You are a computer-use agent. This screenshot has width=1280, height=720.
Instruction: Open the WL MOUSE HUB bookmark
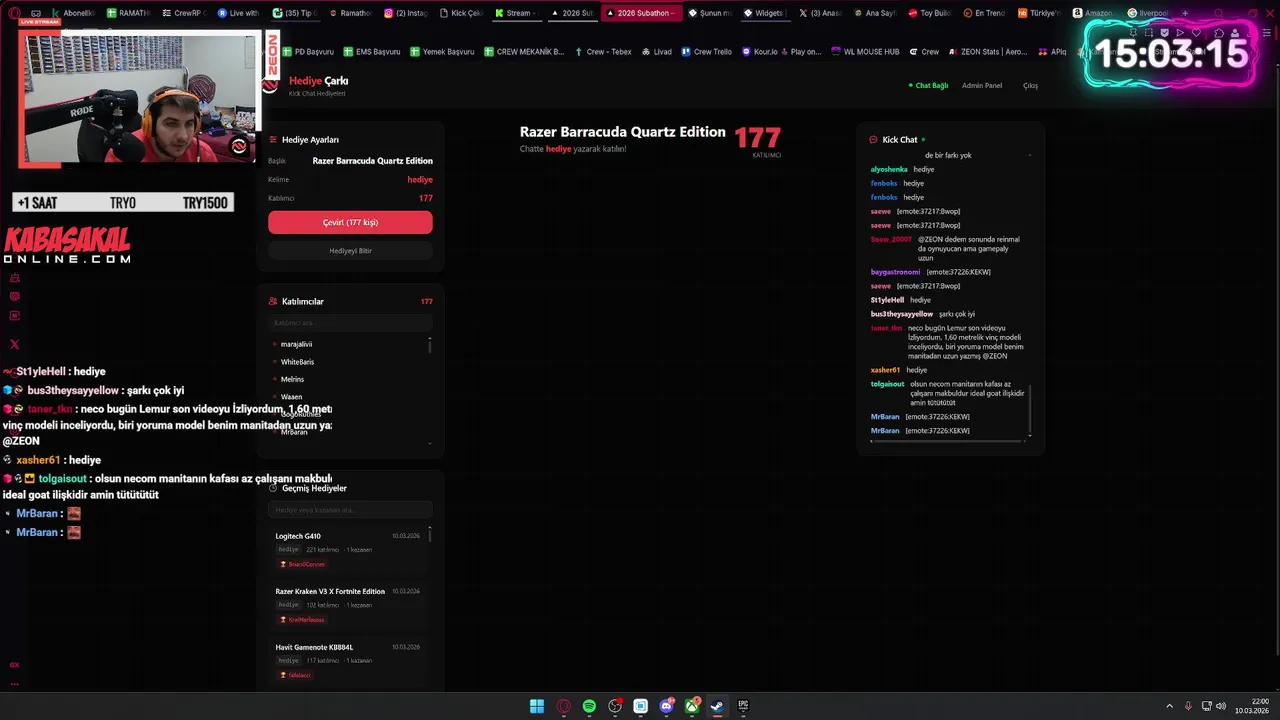pyautogui.click(x=865, y=51)
